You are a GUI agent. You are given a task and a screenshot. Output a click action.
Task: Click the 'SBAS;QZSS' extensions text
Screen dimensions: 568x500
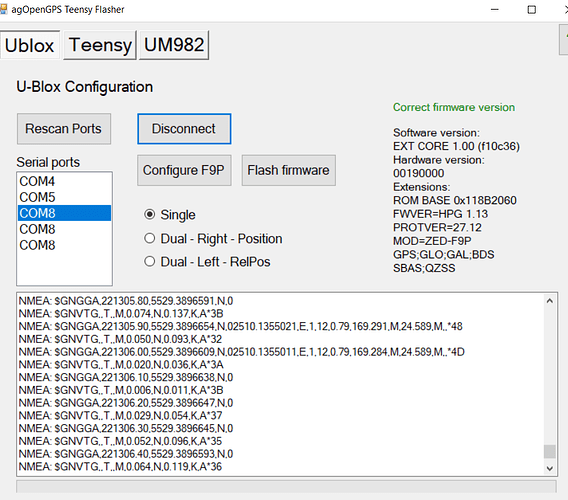[x=424, y=268]
